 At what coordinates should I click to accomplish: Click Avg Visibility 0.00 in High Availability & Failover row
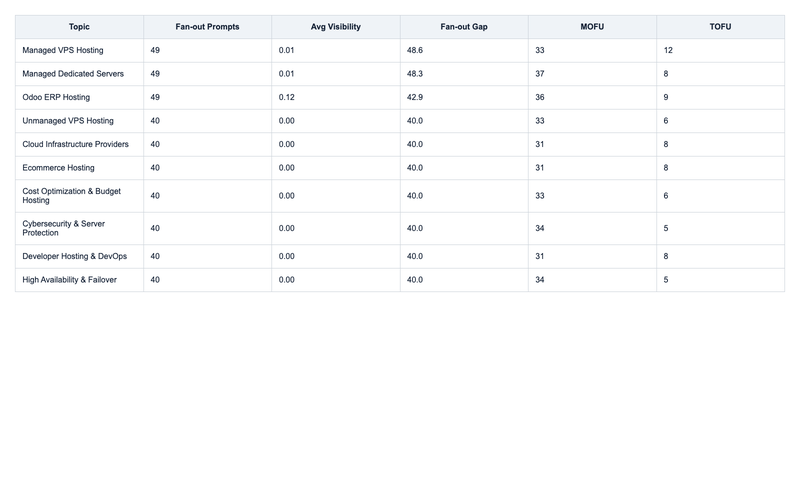286,280
